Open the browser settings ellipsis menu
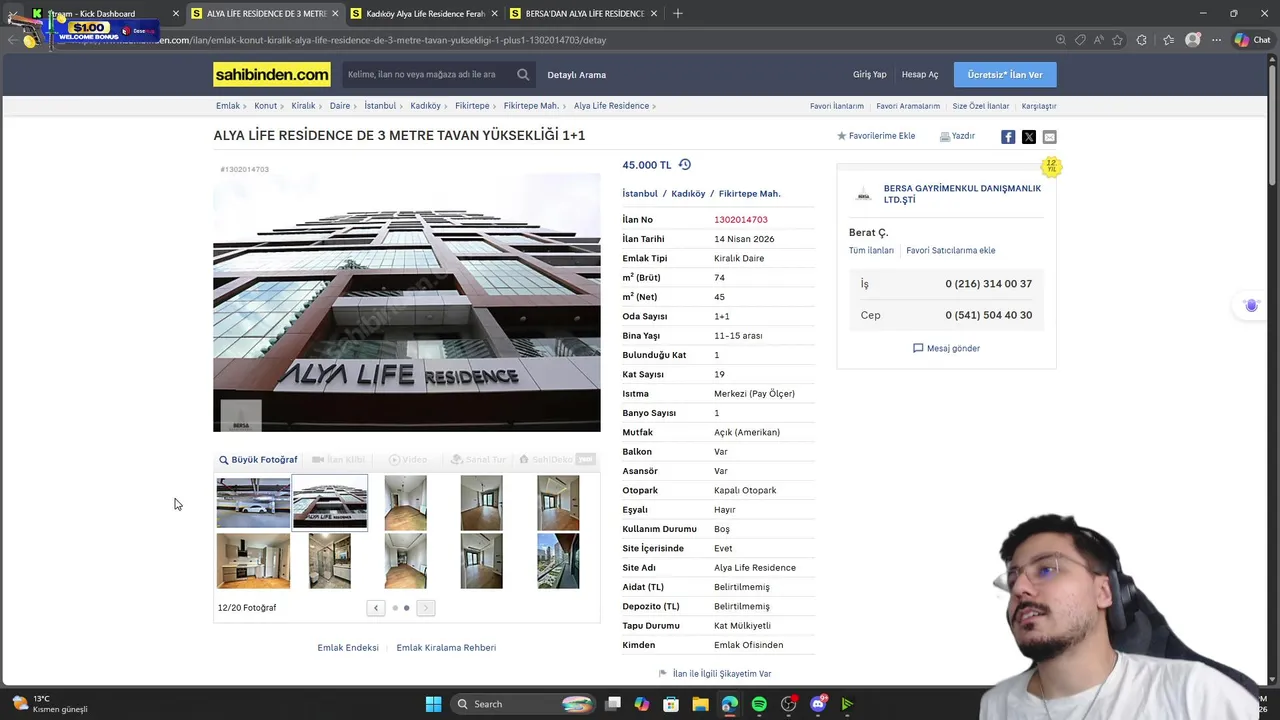The height and width of the screenshot is (720, 1280). click(1216, 40)
